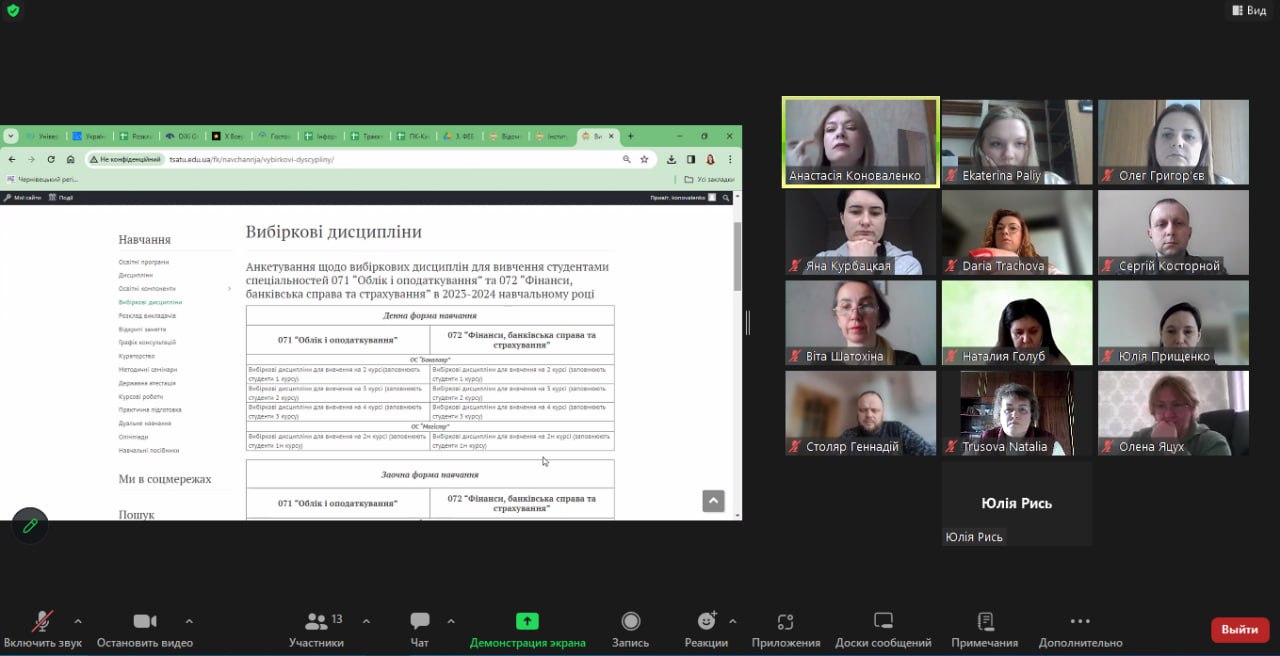Stop video with the camera icon
1280x656 pixels.
(145, 621)
